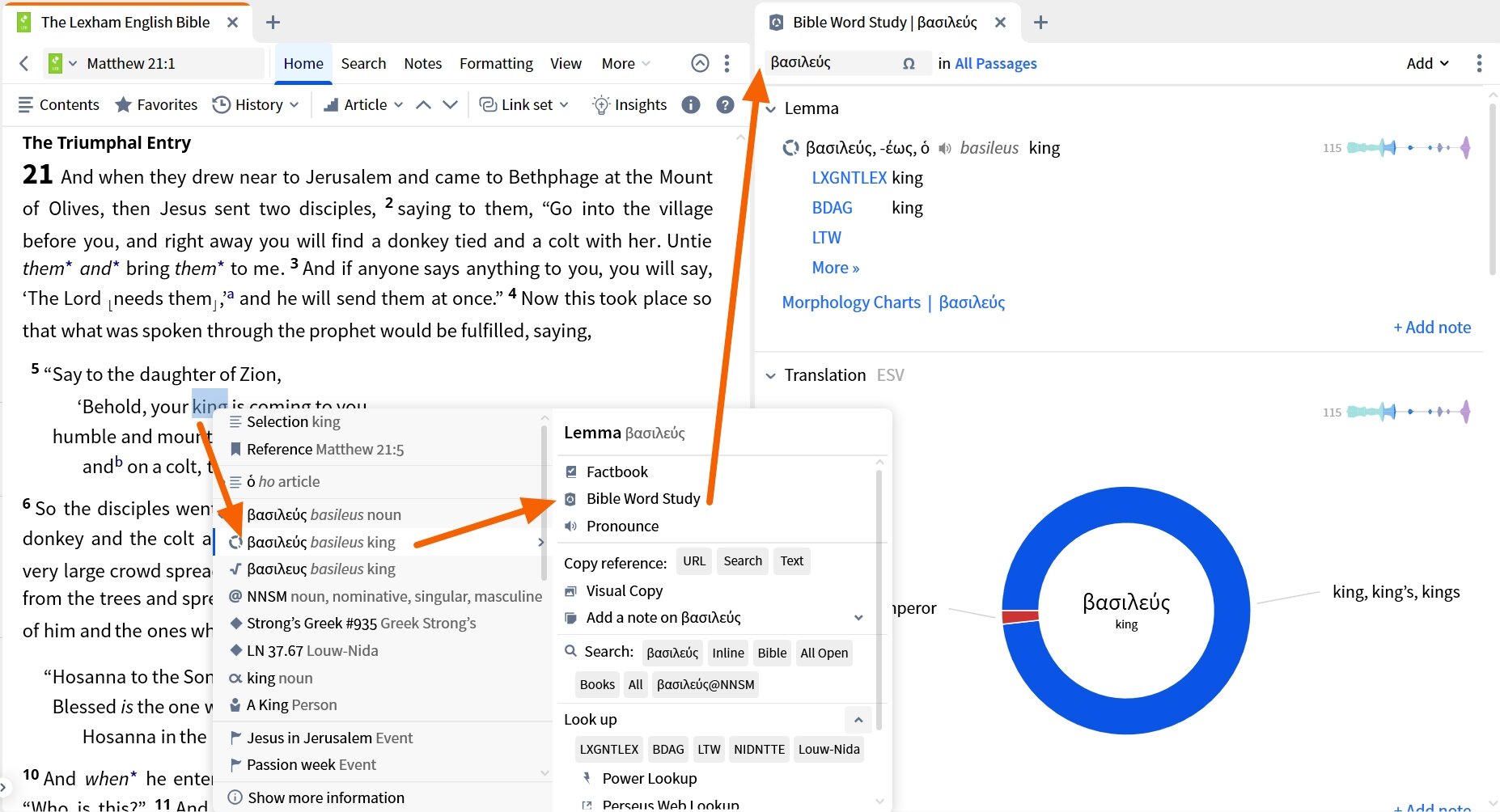Click the Favorites star
This screenshot has width=1500, height=812.
156,104
